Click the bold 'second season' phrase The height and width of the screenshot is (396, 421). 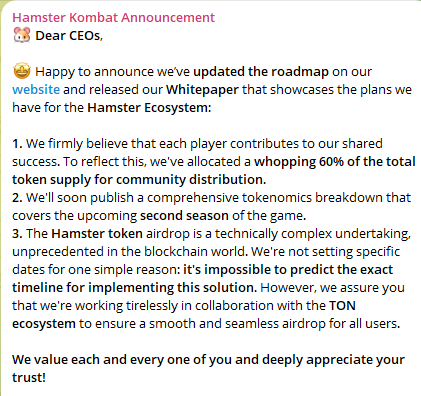click(x=184, y=216)
